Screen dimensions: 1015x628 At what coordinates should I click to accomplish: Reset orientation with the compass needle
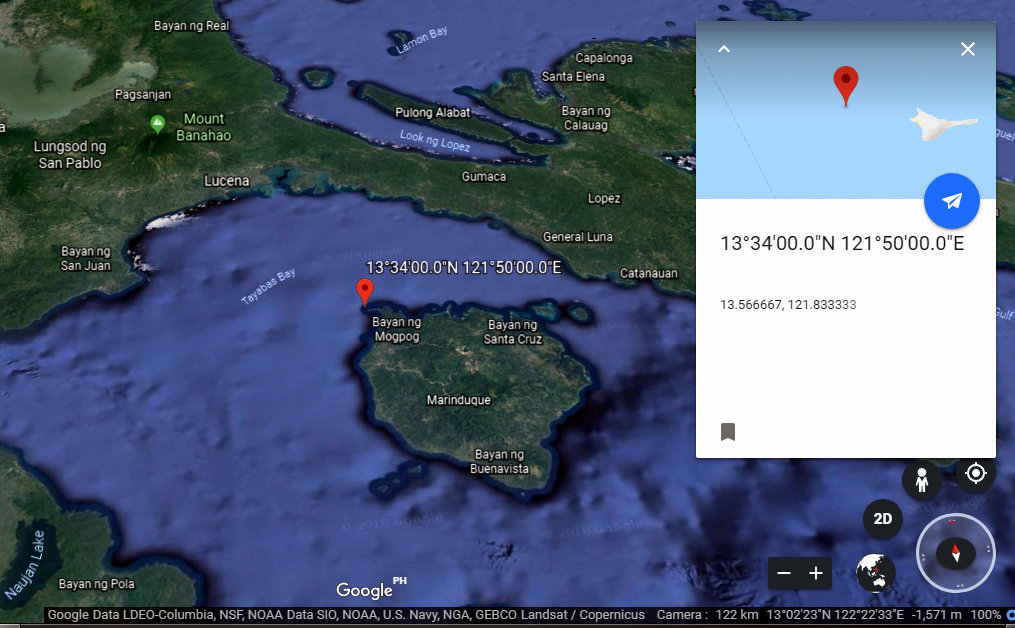click(956, 551)
